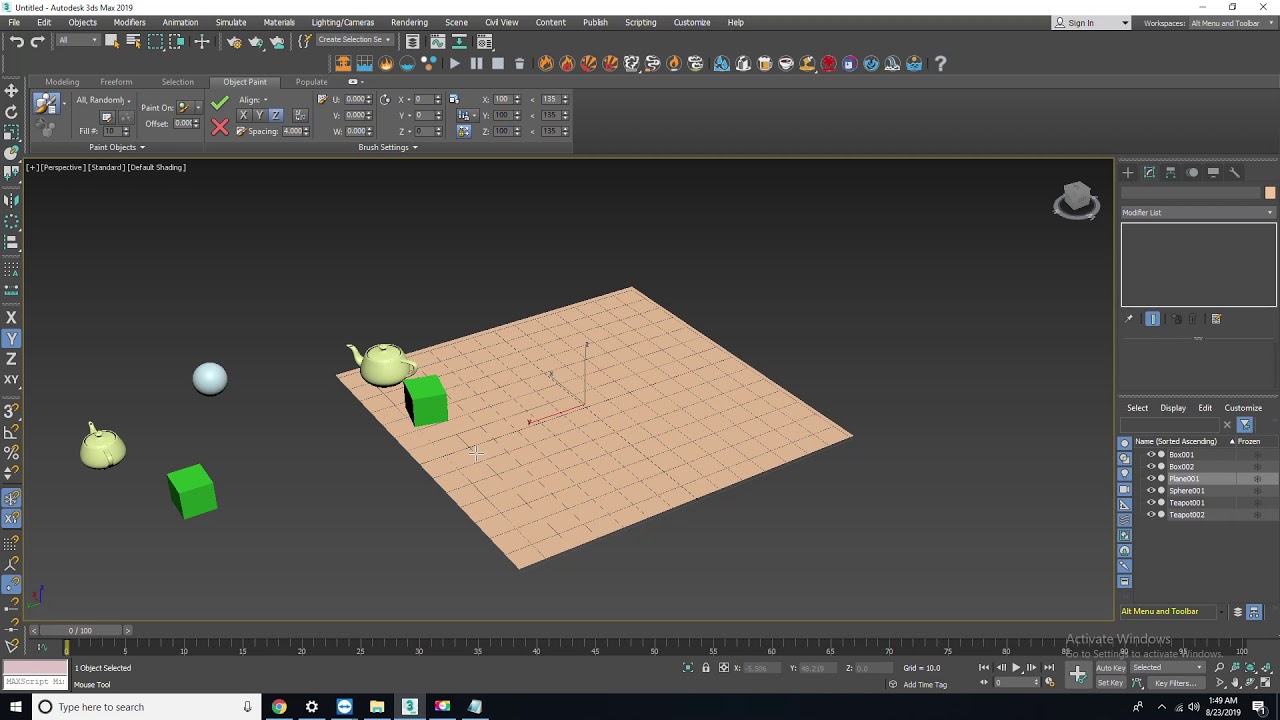Open the All, Randomly fill dropdown
1280x720 pixels.
tap(104, 100)
